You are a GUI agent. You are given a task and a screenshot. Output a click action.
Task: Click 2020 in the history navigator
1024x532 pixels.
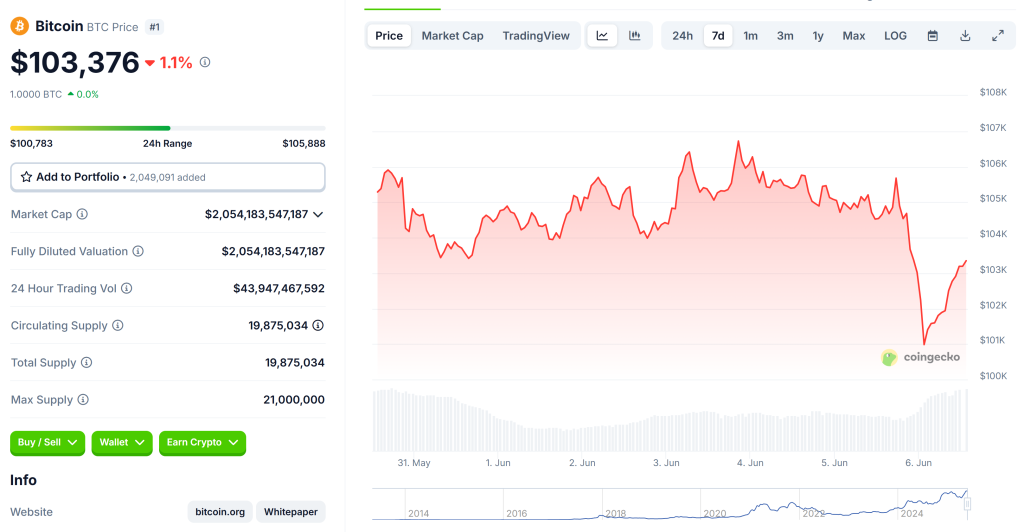pos(714,514)
